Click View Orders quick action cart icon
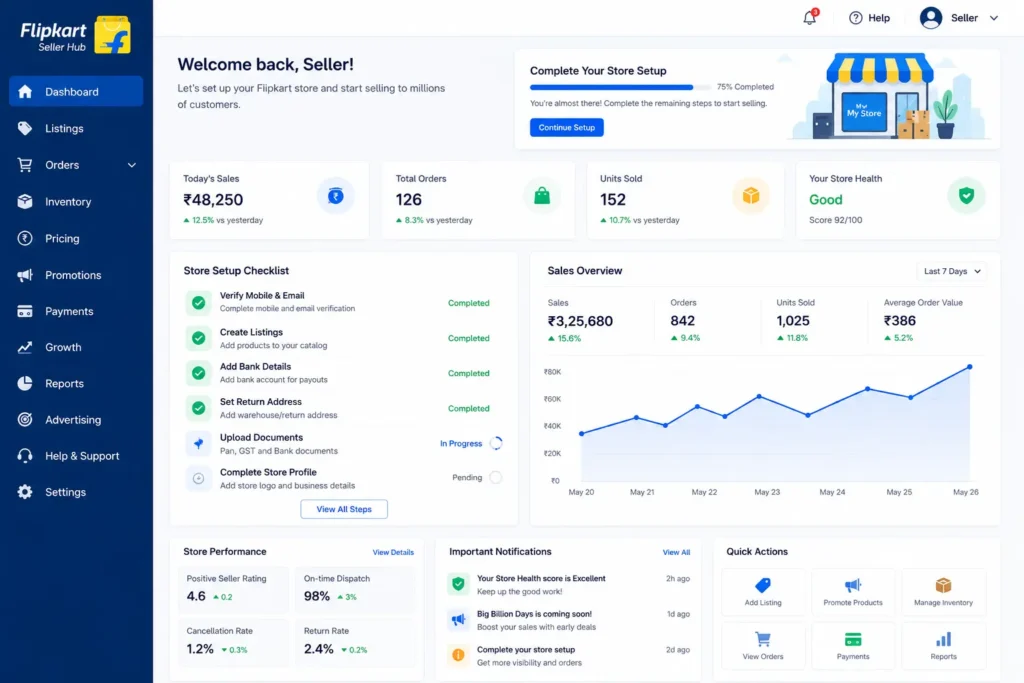1024x683 pixels. [x=763, y=639]
